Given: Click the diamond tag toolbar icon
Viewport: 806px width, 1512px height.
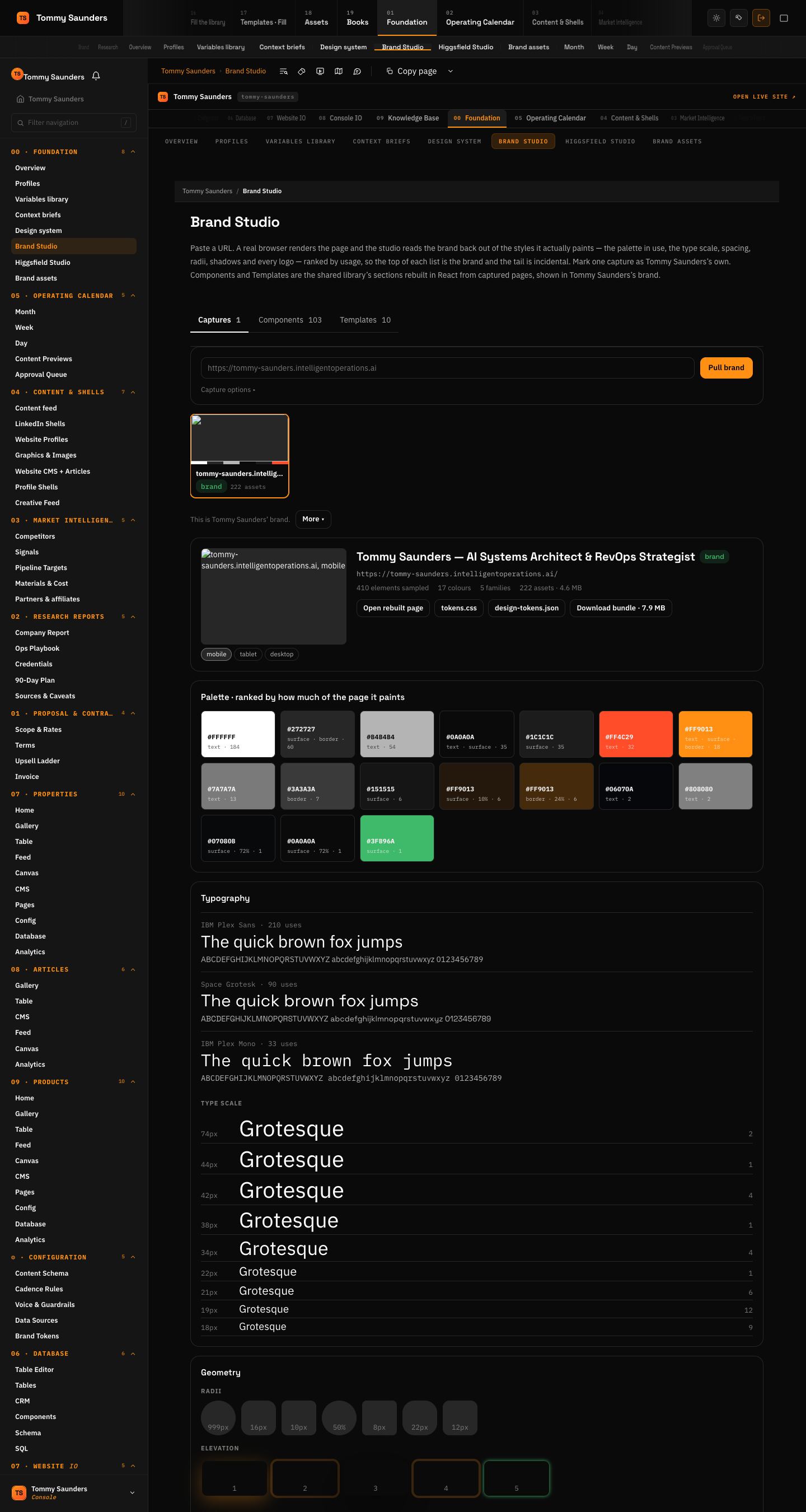Looking at the screenshot, I should point(302,71).
